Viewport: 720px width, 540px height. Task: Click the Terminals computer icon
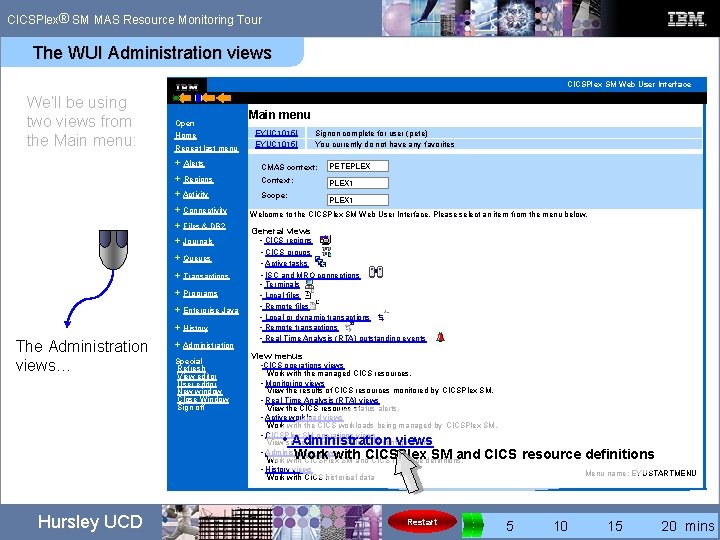[x=310, y=286]
